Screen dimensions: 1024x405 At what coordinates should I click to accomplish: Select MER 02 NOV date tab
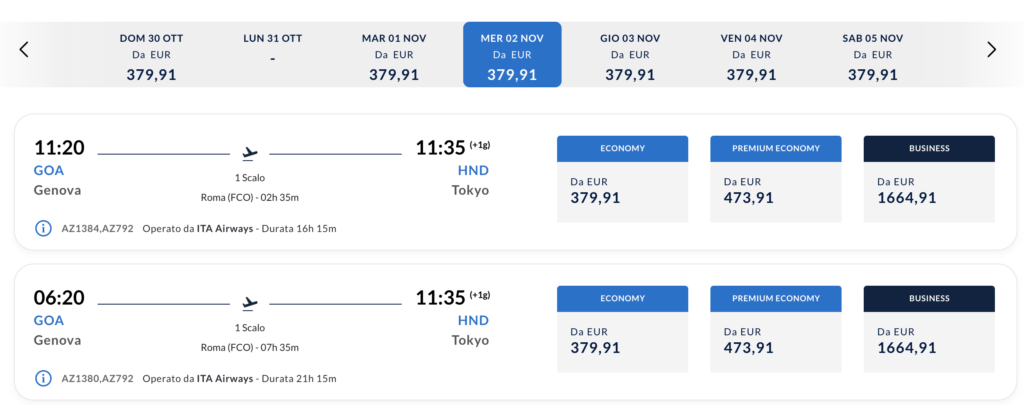tap(512, 55)
